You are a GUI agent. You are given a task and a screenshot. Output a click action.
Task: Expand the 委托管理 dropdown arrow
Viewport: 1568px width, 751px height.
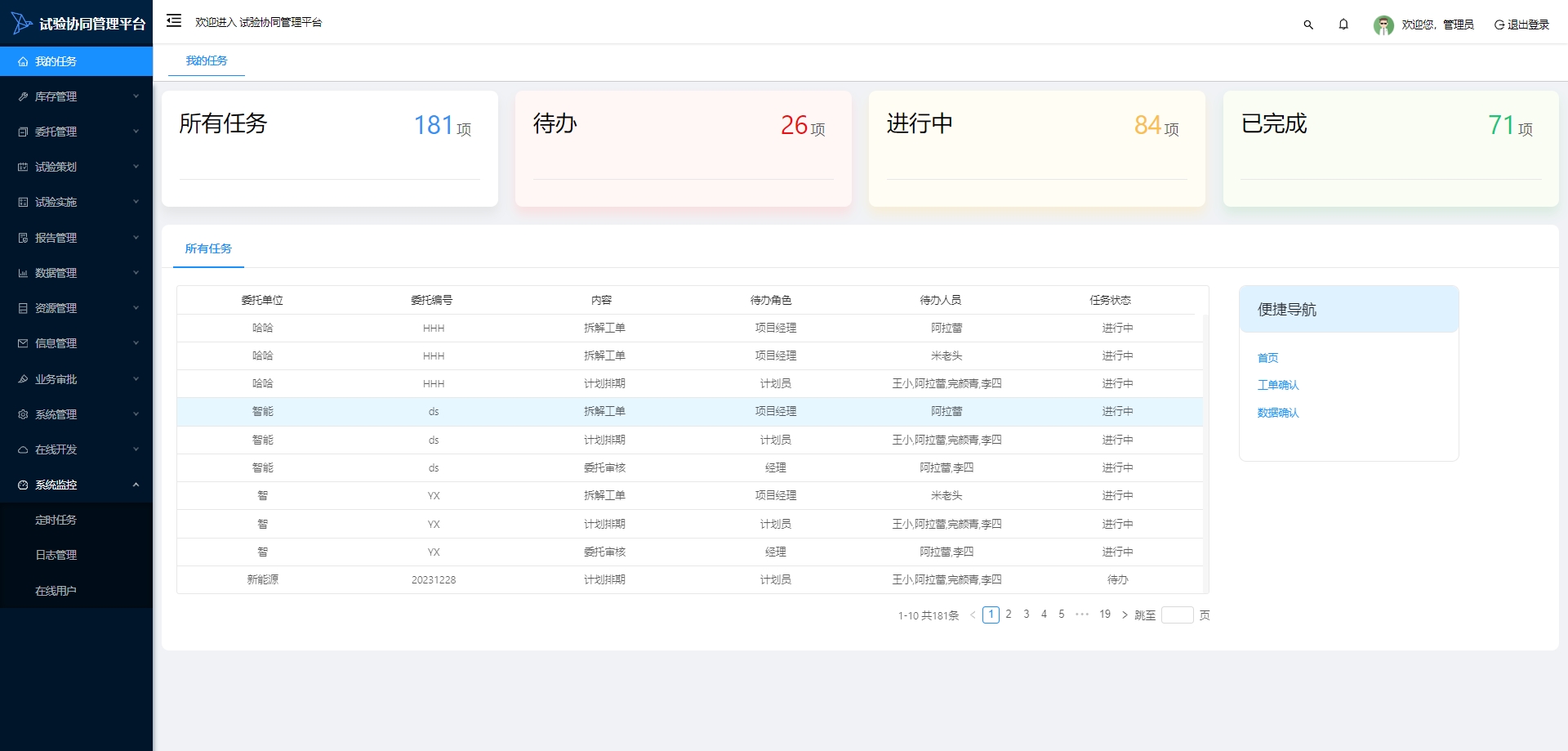pos(136,132)
